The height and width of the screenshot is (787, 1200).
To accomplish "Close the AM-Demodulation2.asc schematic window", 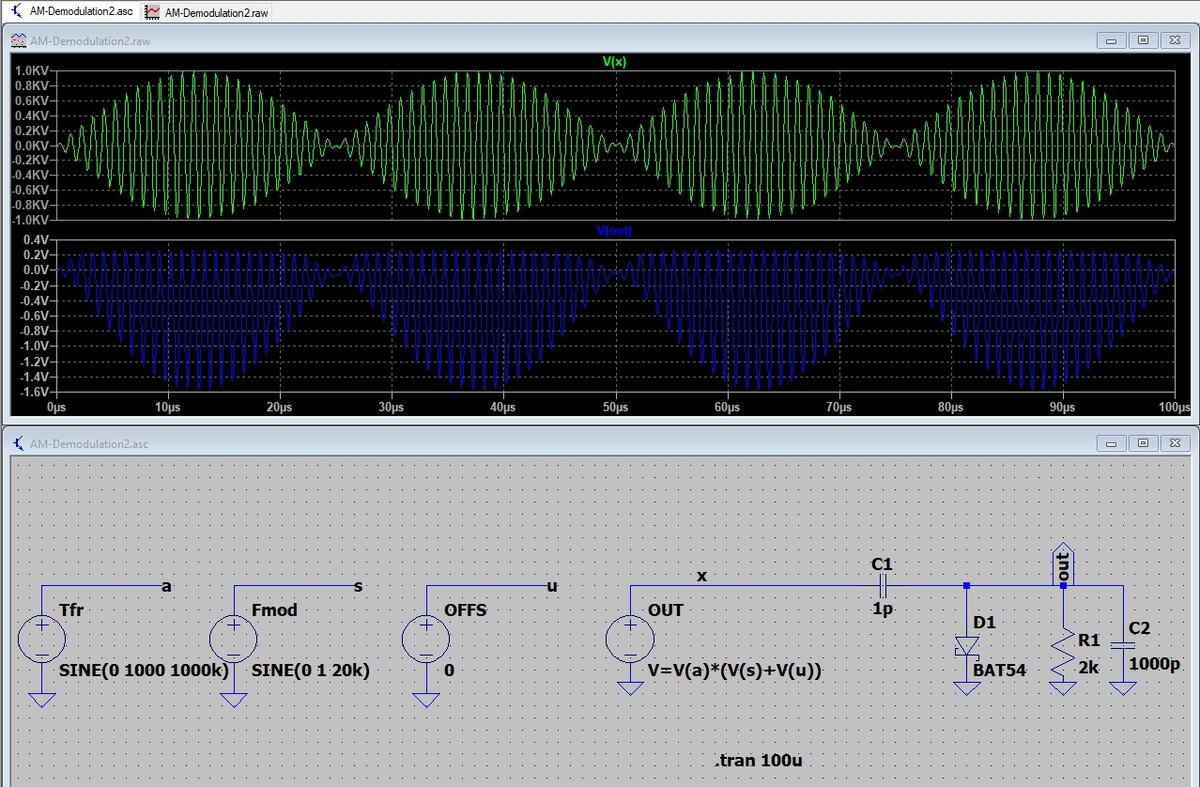I will tap(1175, 443).
